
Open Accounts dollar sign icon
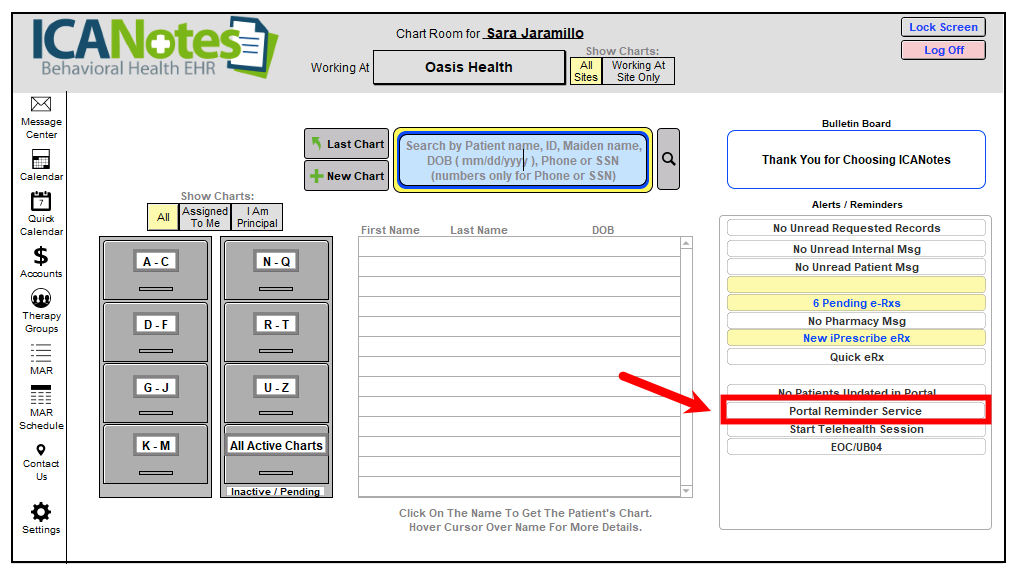click(x=41, y=257)
